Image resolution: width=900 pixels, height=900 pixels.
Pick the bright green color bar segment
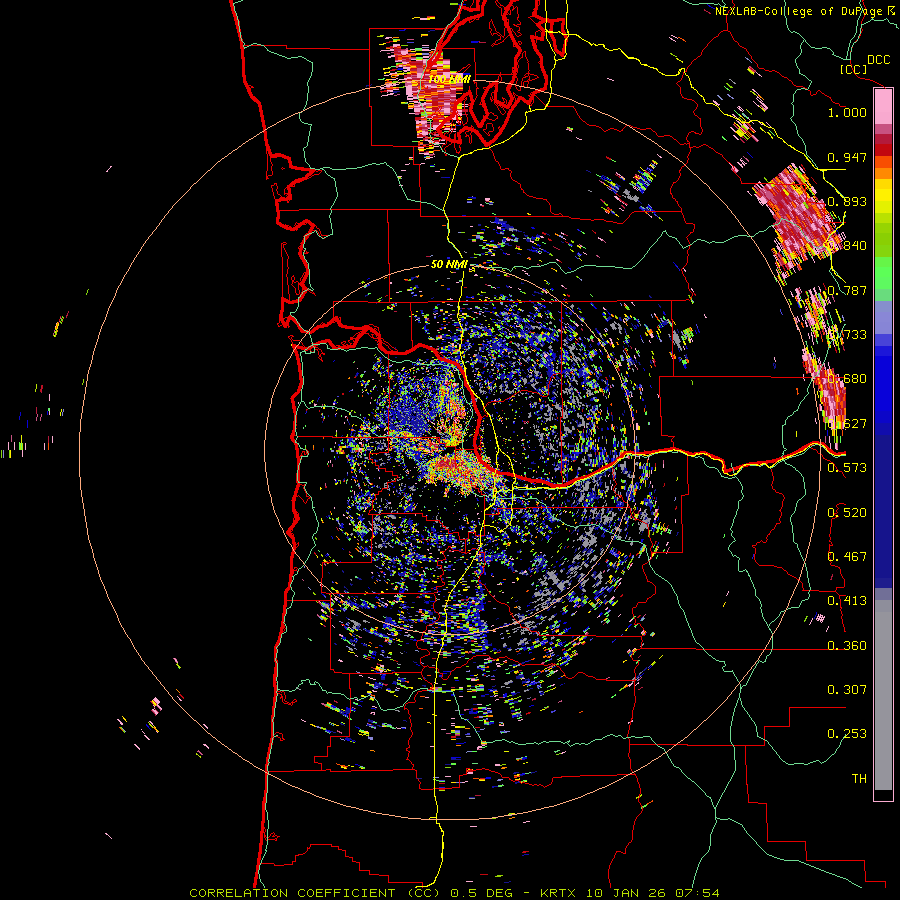click(883, 272)
